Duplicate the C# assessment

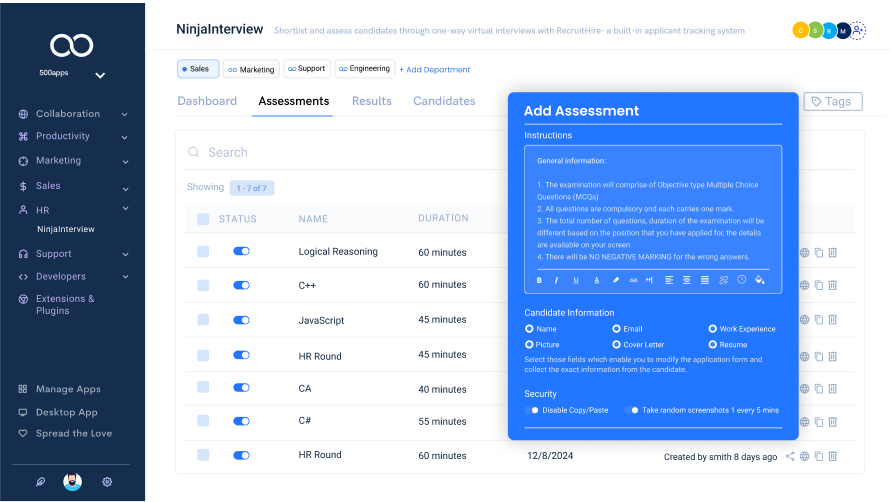click(819, 422)
